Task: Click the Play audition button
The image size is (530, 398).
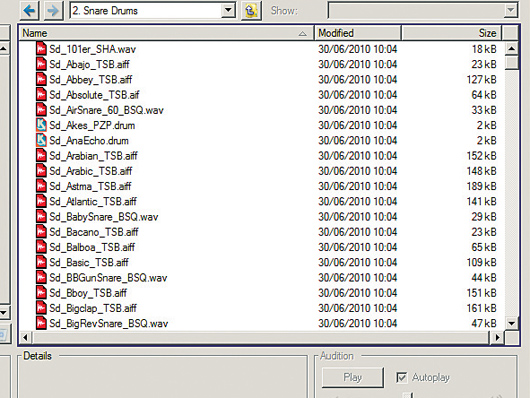Action: pyautogui.click(x=353, y=377)
